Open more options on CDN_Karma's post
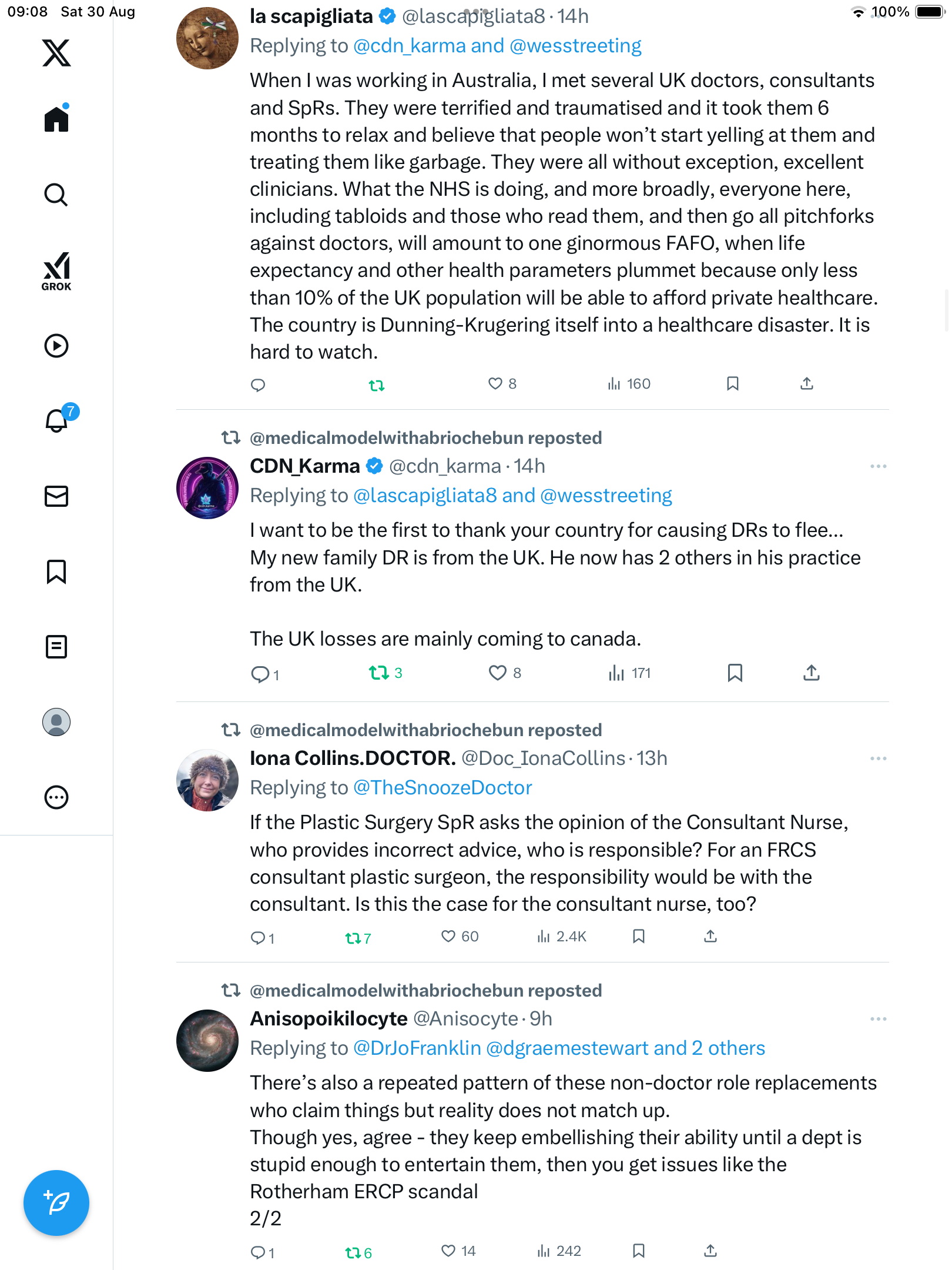952x1270 pixels. [x=878, y=466]
